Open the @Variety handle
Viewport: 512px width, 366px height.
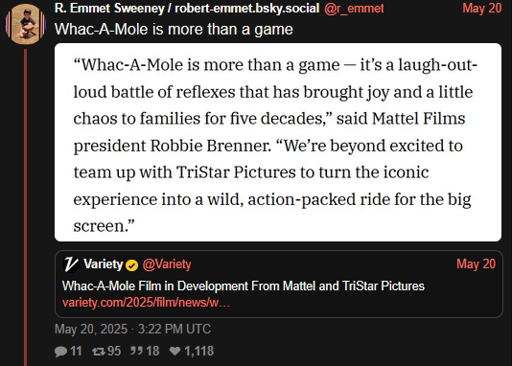click(167, 264)
